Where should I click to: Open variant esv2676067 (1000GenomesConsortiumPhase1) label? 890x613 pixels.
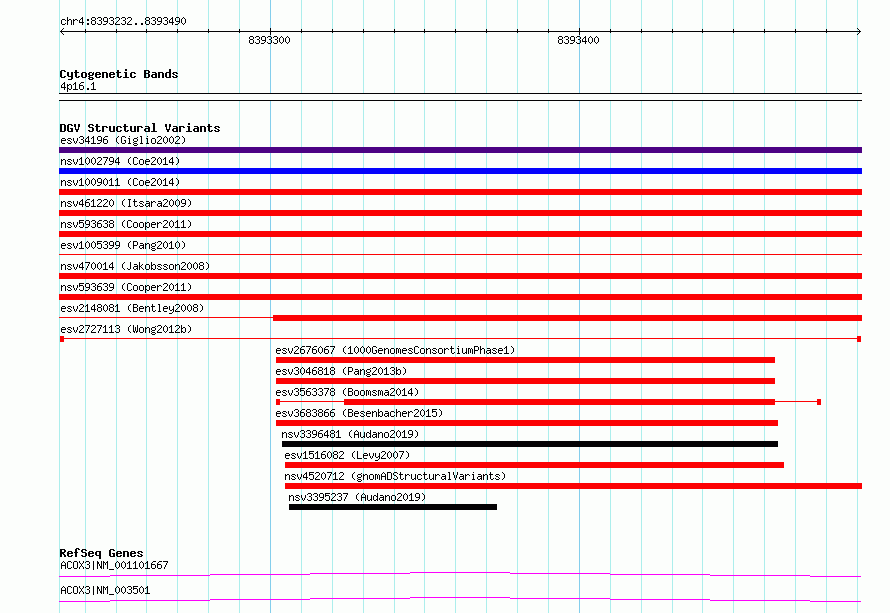tap(395, 350)
